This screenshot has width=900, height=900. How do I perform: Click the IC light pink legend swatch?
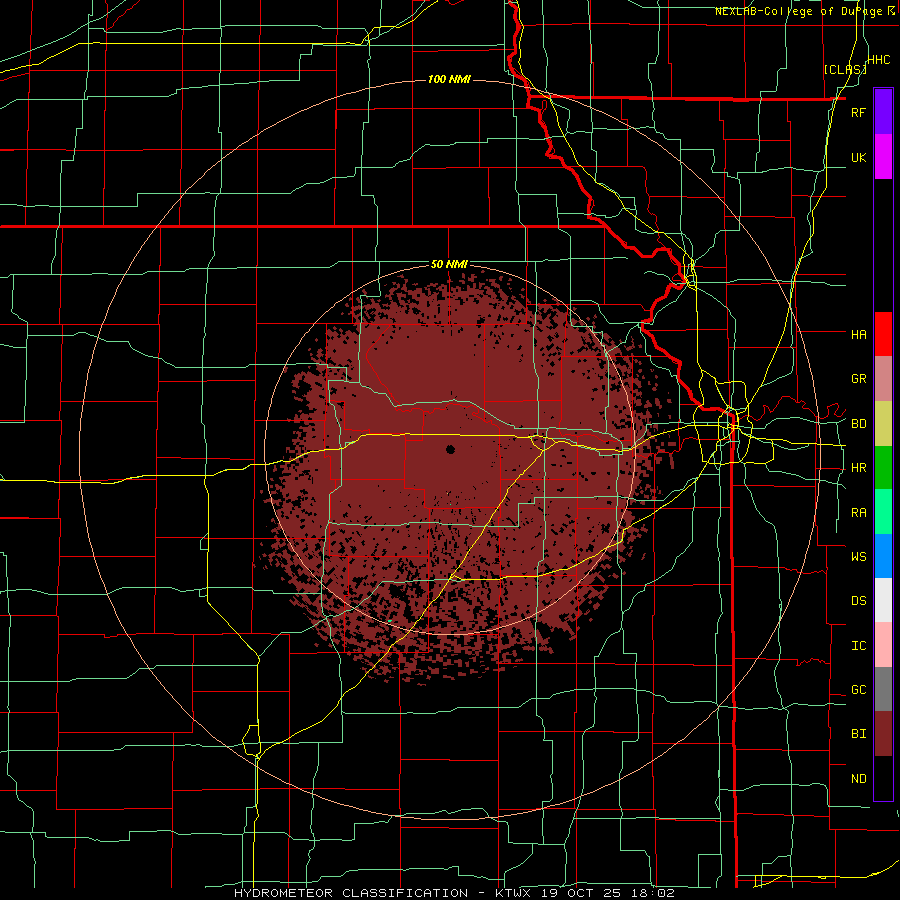pos(883,645)
